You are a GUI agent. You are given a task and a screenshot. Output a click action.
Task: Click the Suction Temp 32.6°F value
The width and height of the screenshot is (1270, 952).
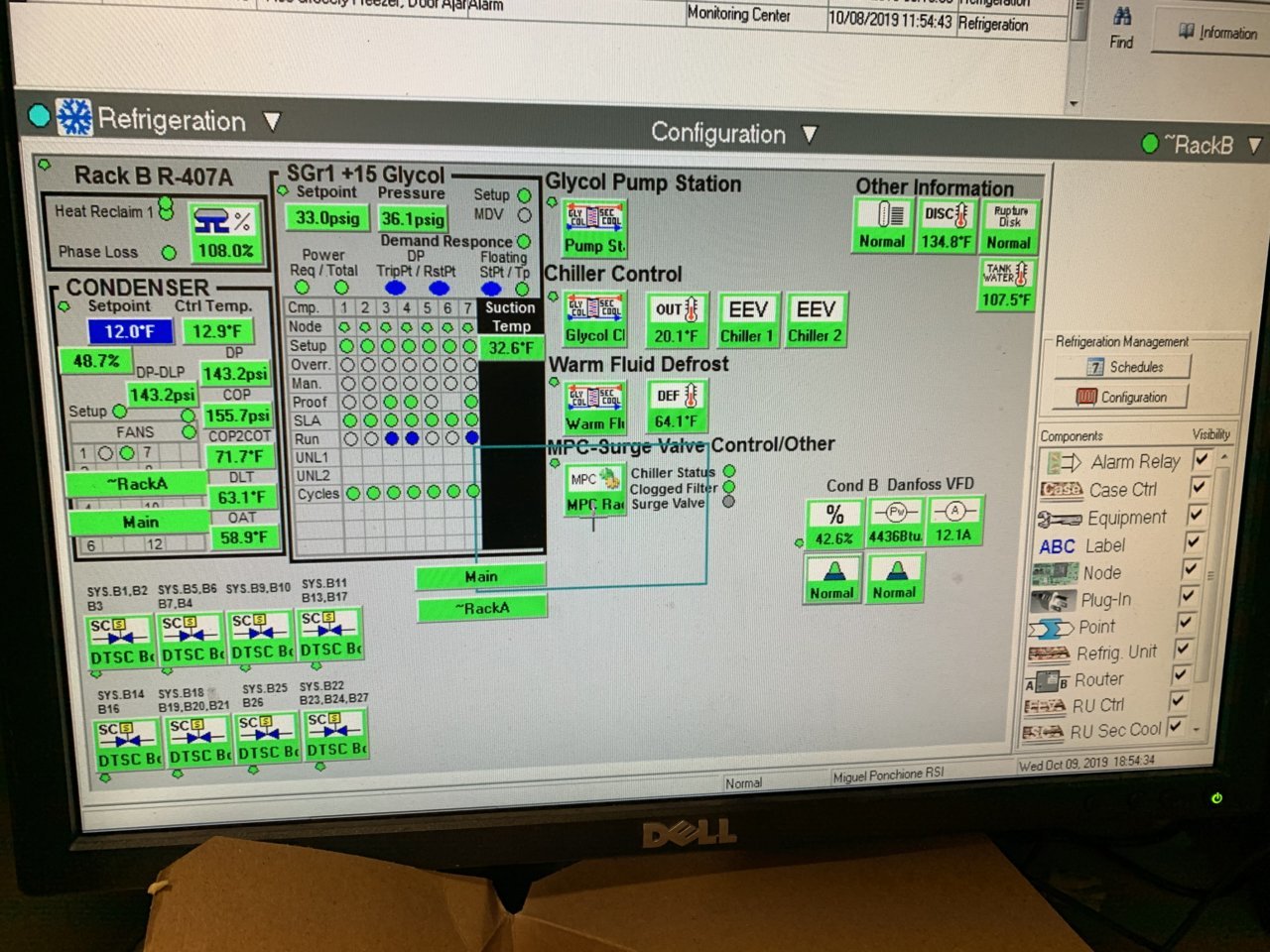click(x=511, y=348)
